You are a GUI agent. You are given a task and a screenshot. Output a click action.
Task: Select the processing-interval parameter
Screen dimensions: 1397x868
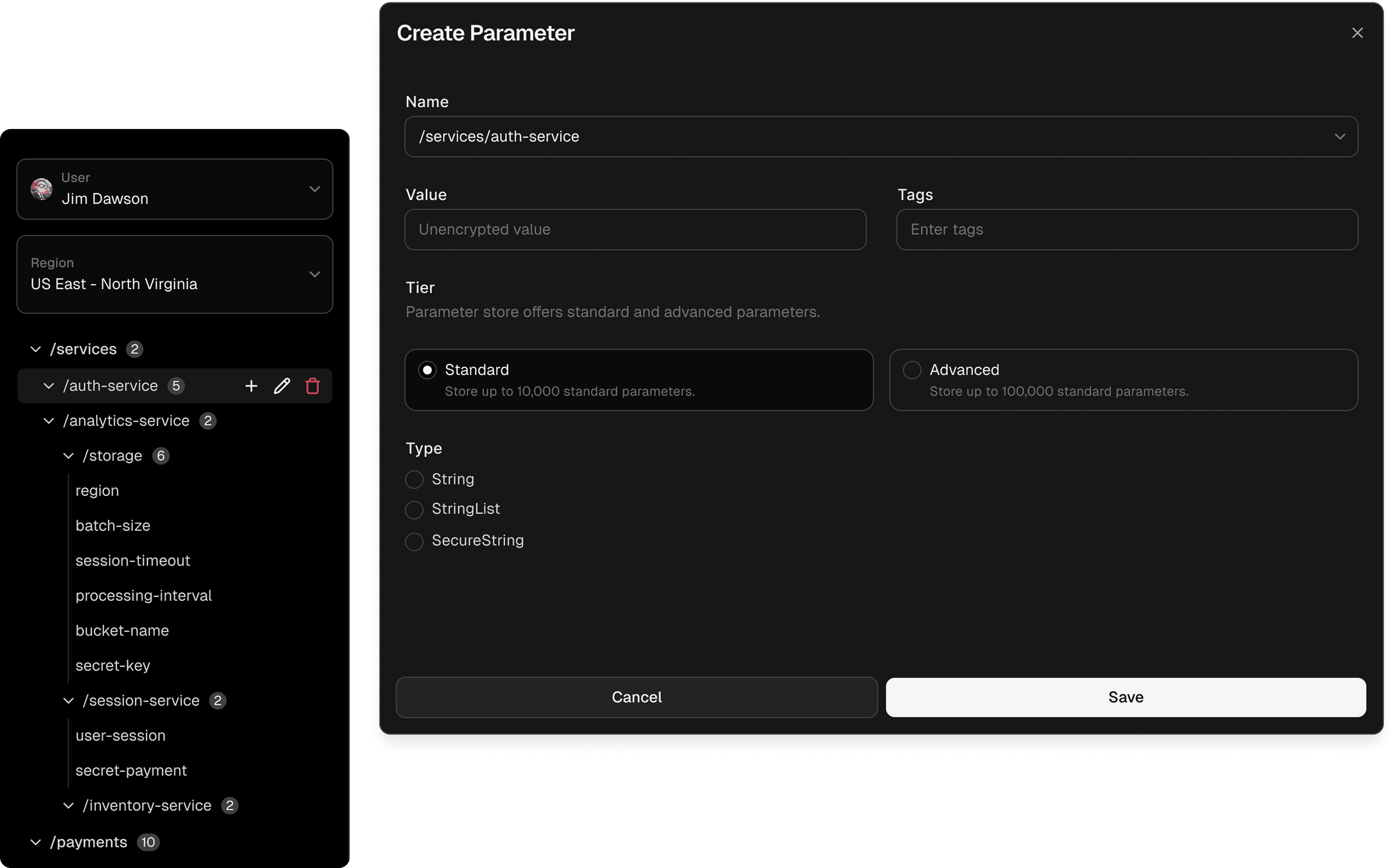click(x=143, y=595)
